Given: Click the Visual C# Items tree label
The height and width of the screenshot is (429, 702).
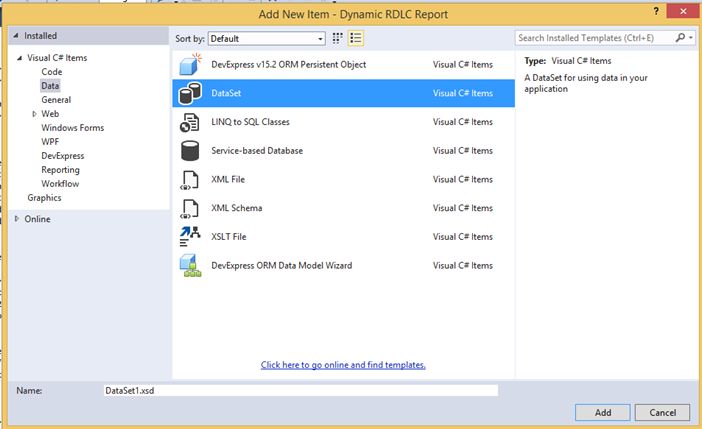Looking at the screenshot, I should 57,58.
